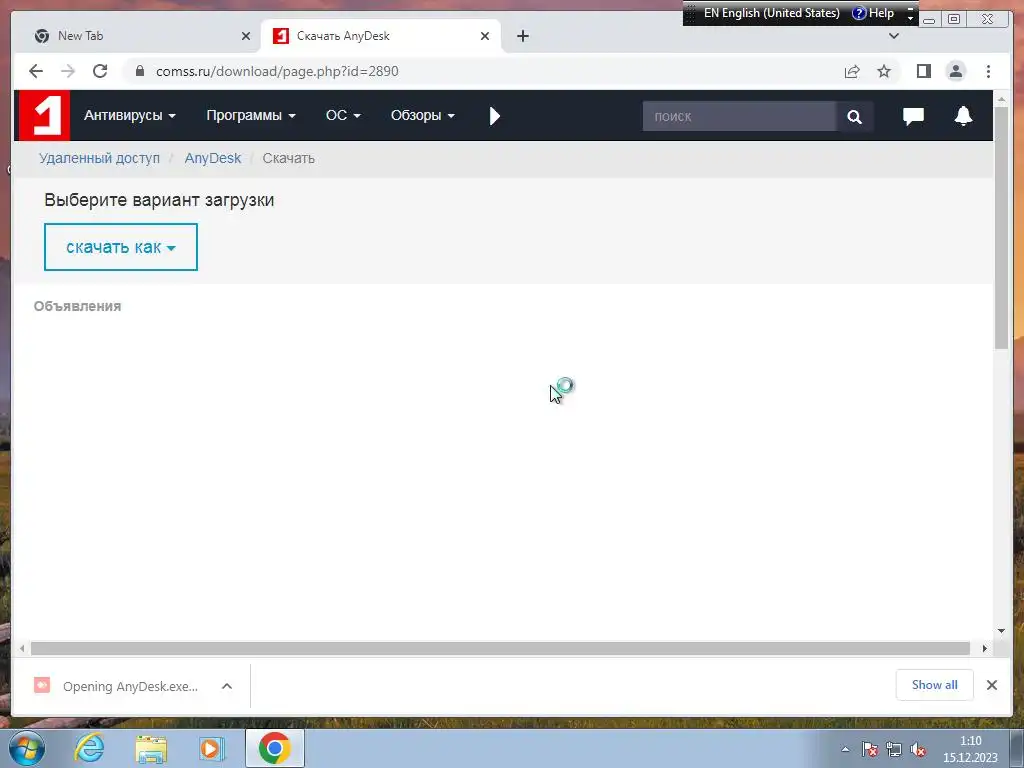View the site padlock information

tap(140, 71)
